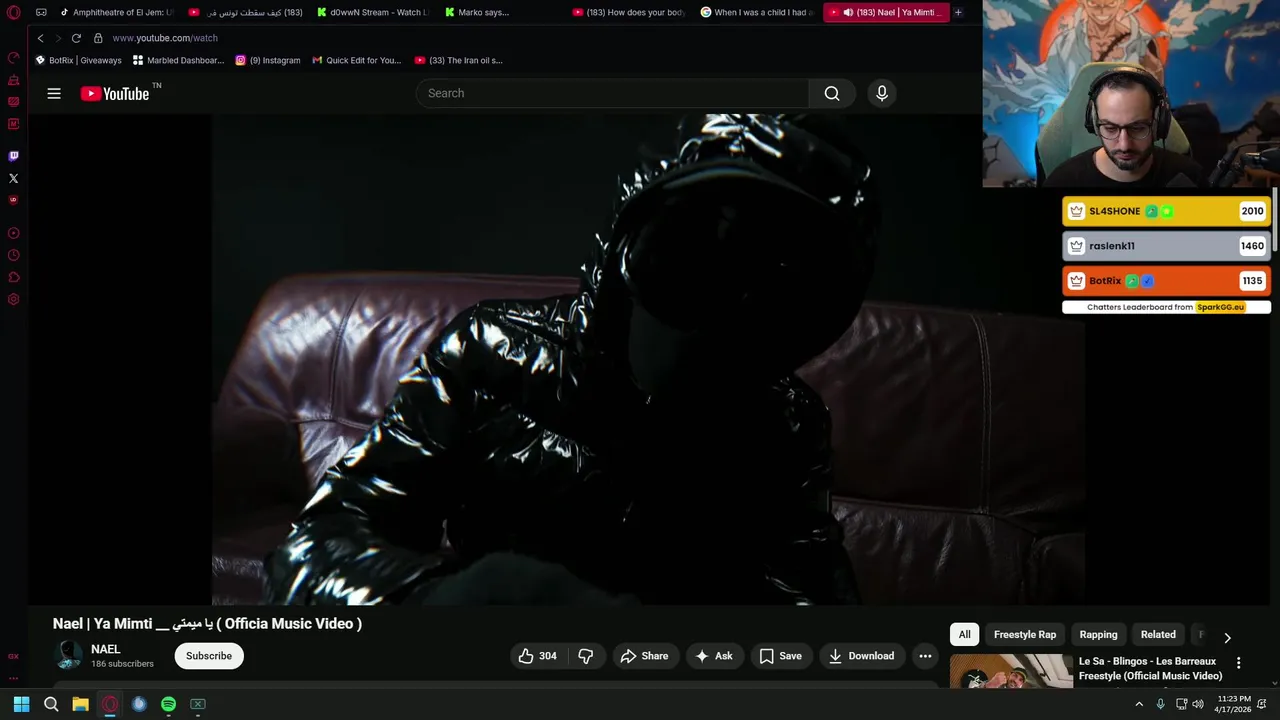Viewport: 1280px width, 720px height.
Task: Open the Marbled Dashboard bookmark
Action: (178, 60)
